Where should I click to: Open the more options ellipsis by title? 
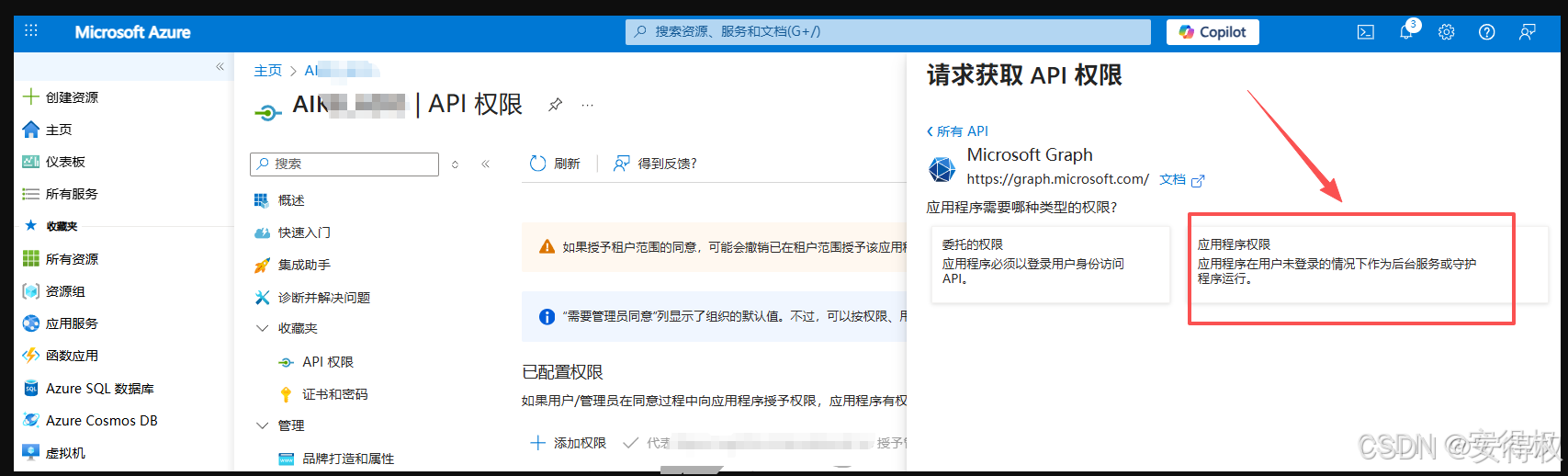tap(588, 105)
